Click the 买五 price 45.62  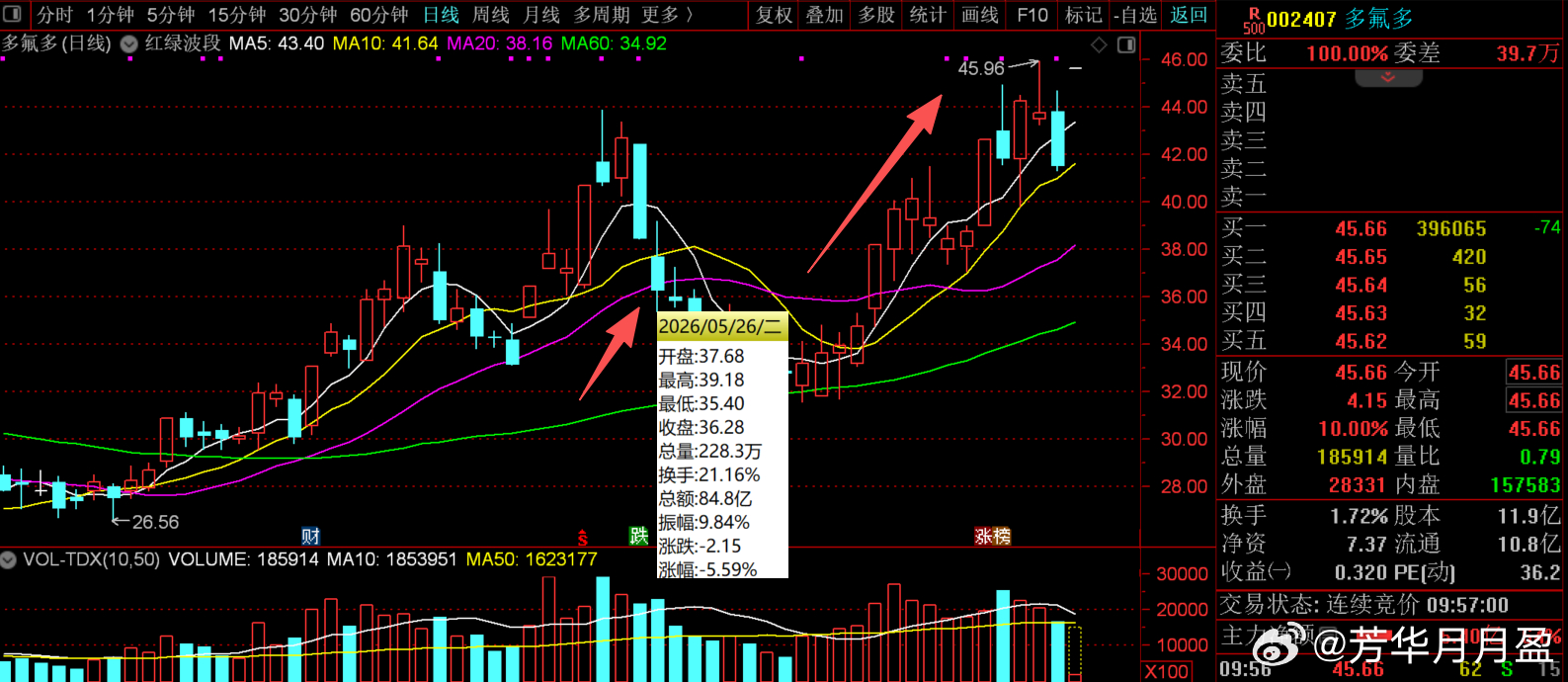pos(1361,342)
